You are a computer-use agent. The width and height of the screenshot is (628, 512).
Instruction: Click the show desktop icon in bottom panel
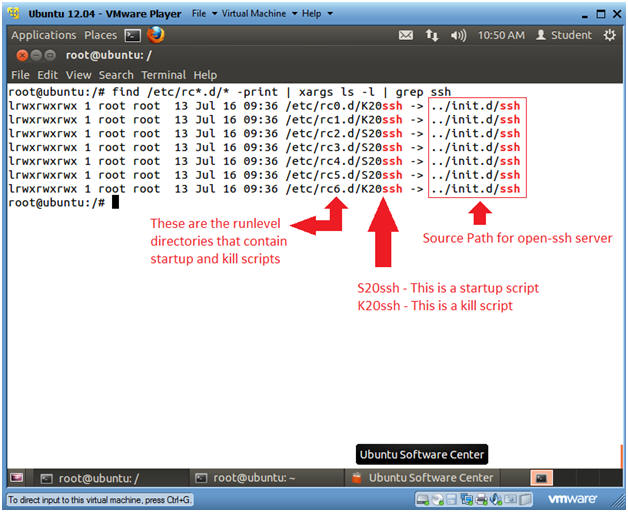click(17, 478)
